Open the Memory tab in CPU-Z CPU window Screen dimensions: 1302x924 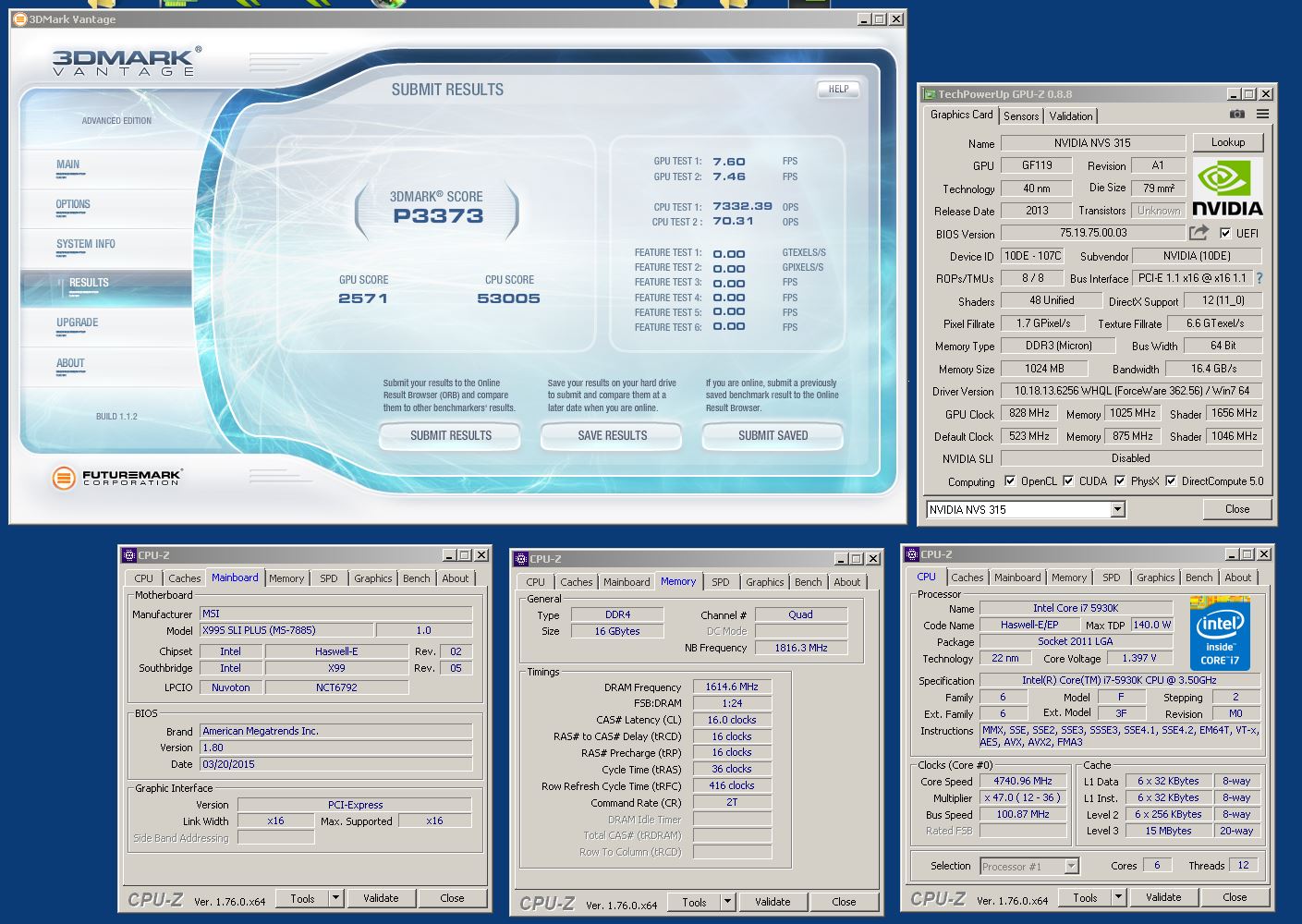pyautogui.click(x=1069, y=577)
